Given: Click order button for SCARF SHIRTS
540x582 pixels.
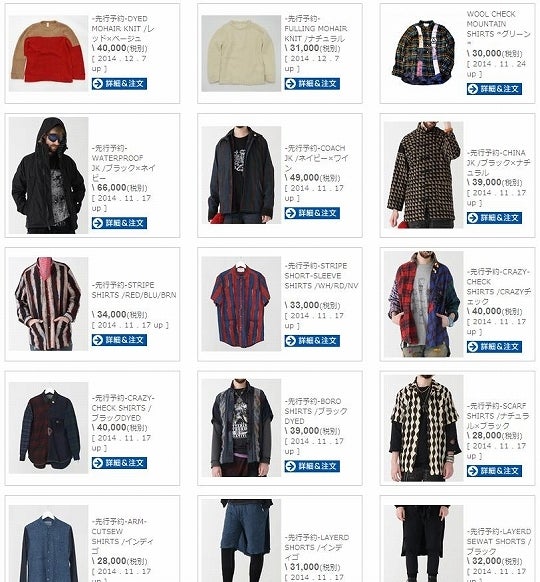Looking at the screenshot, I should pos(494,471).
